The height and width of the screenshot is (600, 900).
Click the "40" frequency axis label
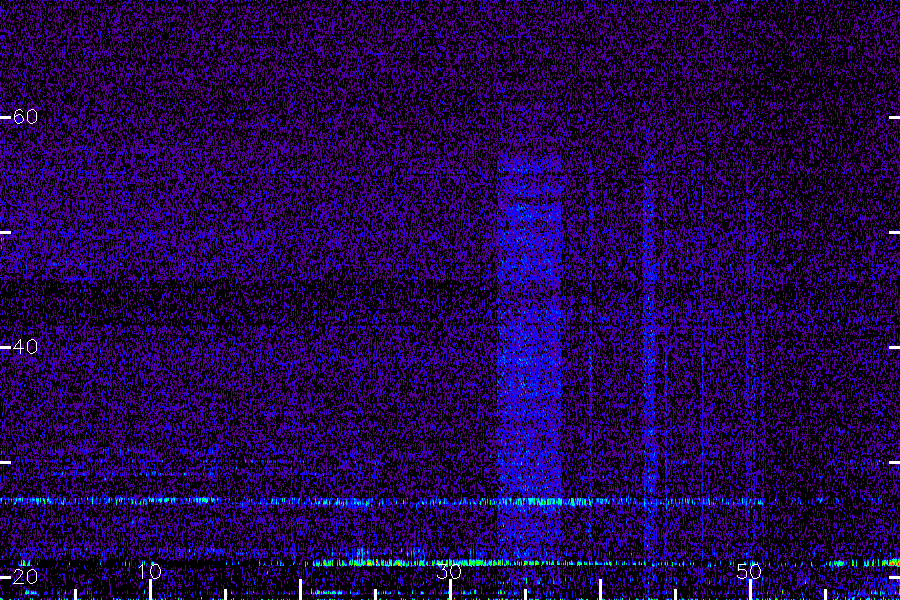[x=25, y=347]
